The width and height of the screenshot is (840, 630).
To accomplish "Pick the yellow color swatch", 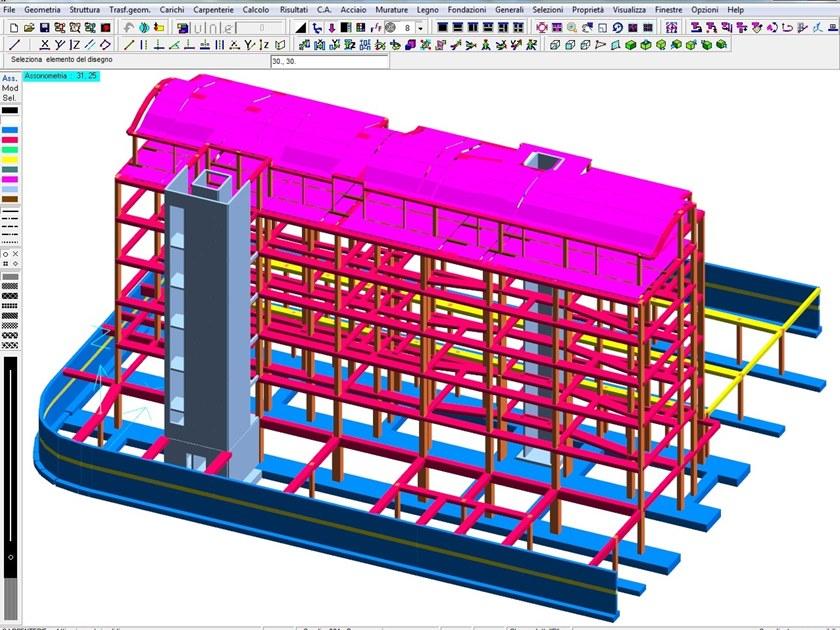I will click(9, 159).
